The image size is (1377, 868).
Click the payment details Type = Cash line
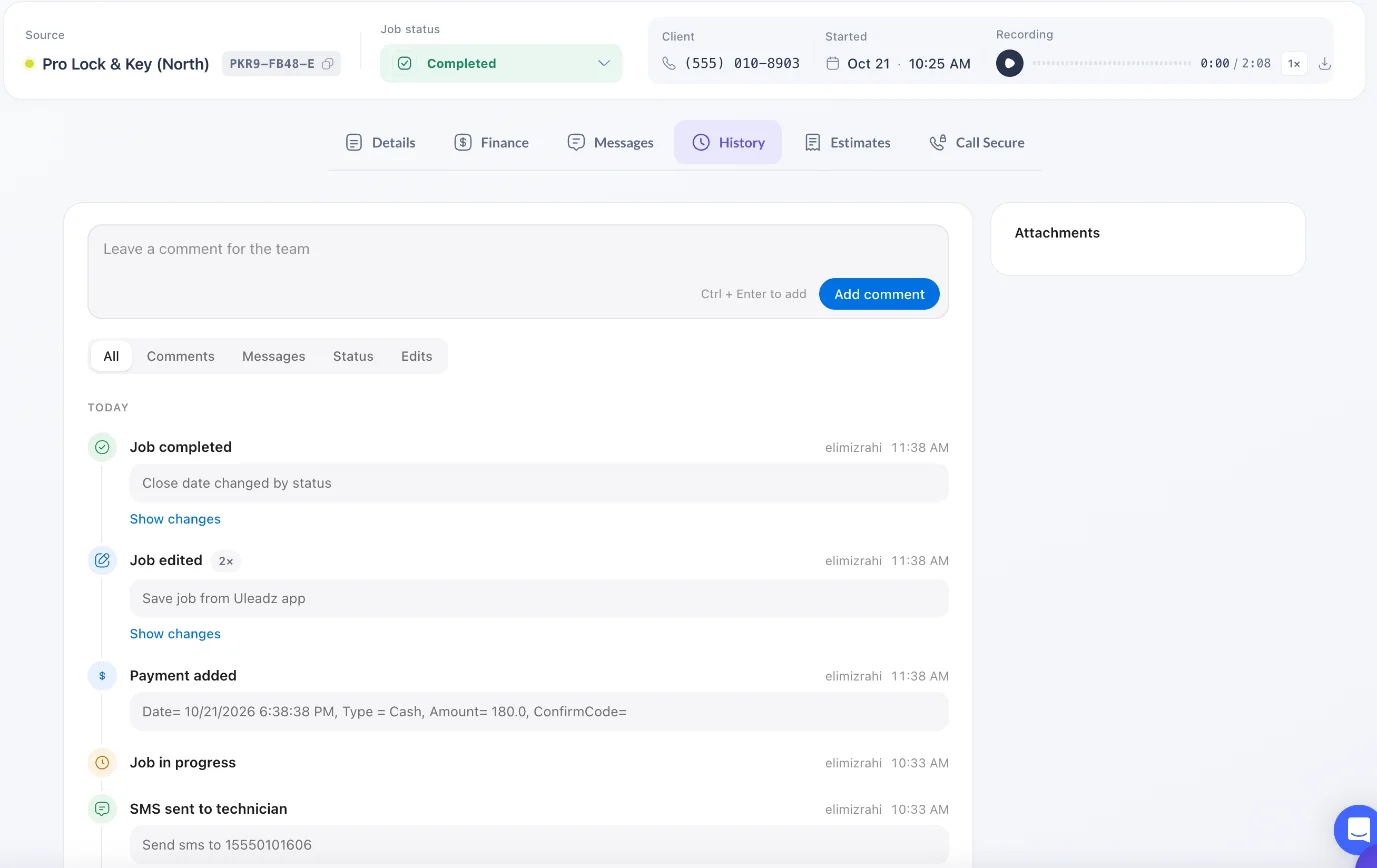coord(539,712)
